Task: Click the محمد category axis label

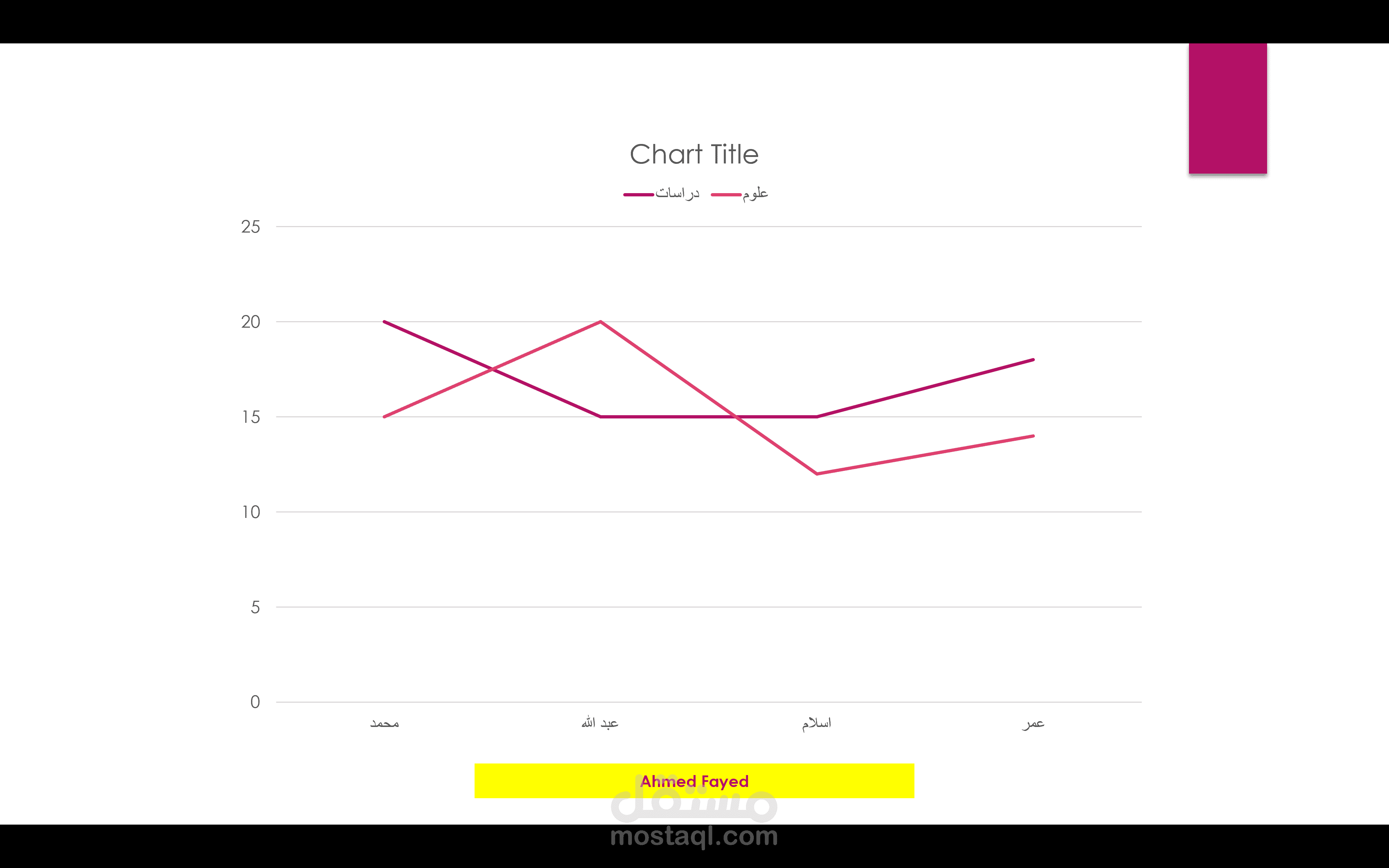Action: tap(384, 723)
